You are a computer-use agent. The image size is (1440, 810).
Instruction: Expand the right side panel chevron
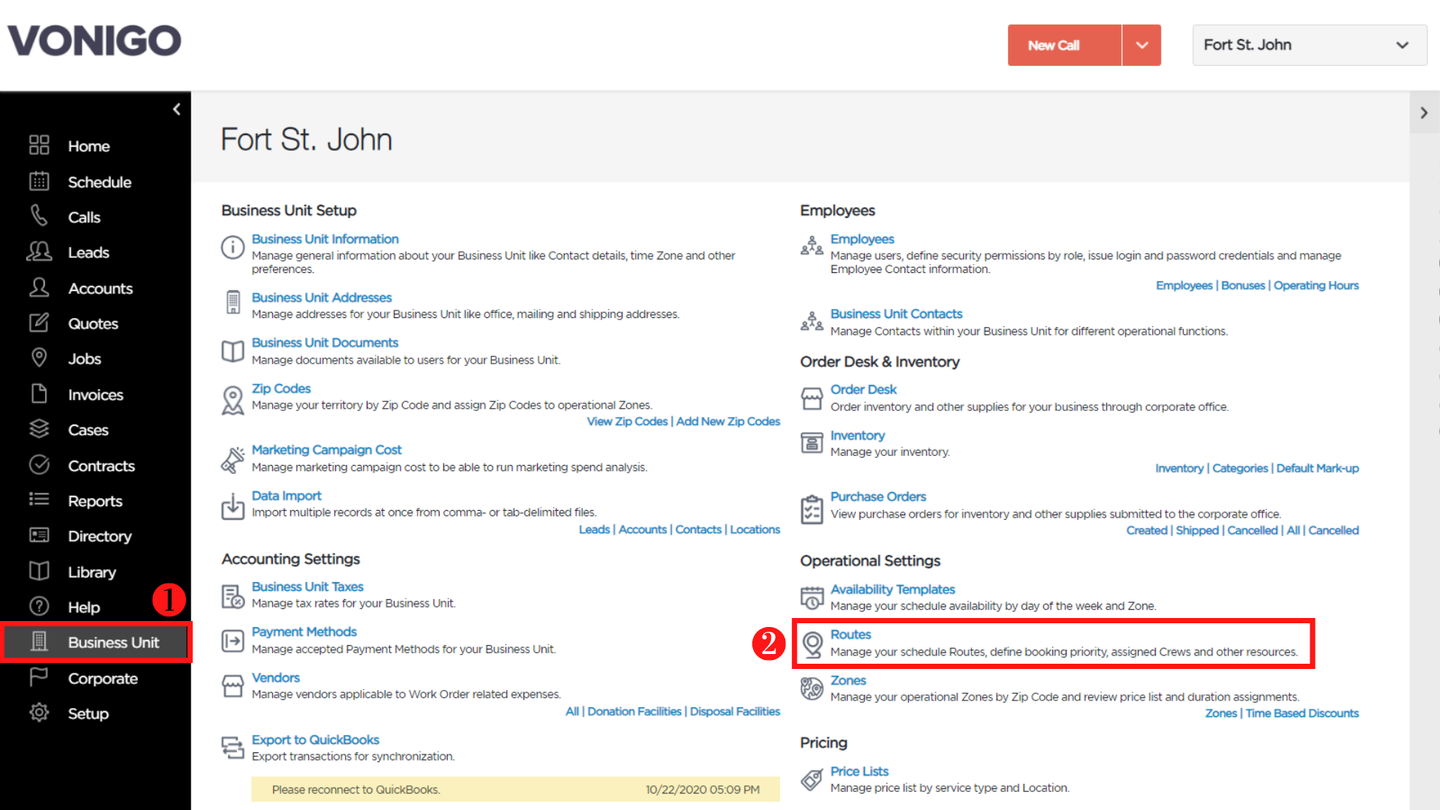(x=1424, y=113)
